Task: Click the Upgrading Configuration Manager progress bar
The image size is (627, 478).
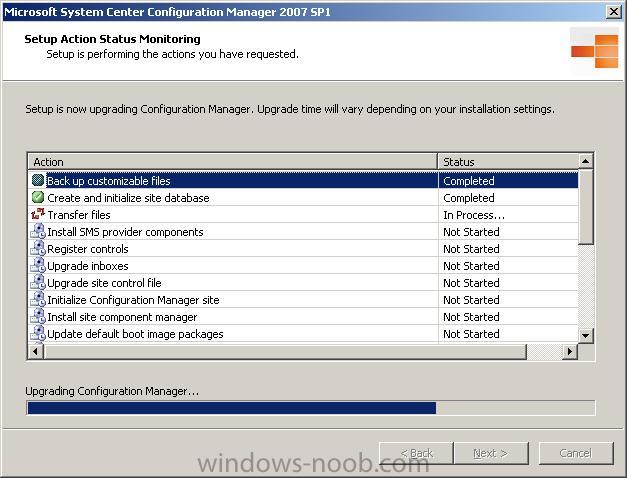Action: click(311, 408)
